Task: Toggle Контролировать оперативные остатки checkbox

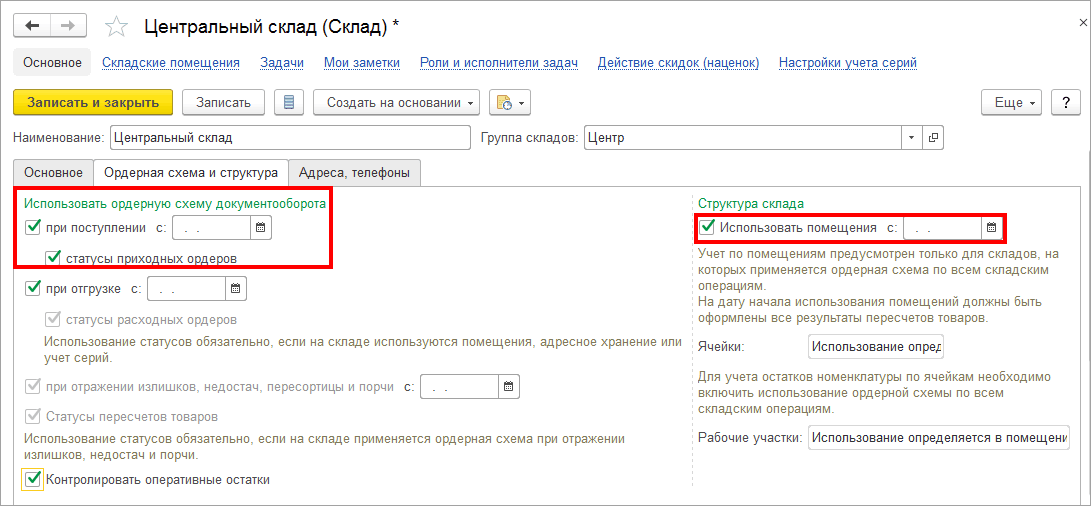Action: click(33, 479)
